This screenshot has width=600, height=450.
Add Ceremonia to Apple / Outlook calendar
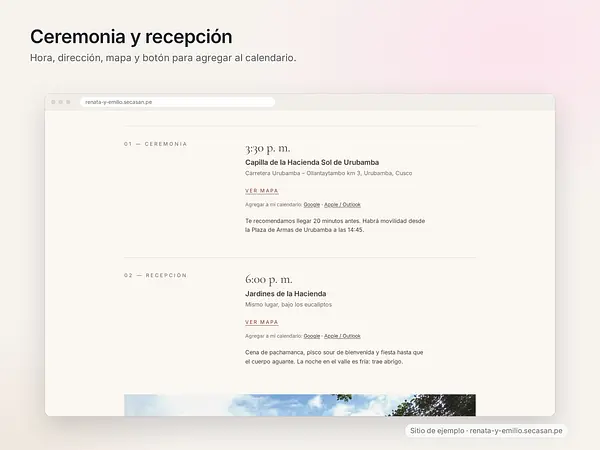342,205
